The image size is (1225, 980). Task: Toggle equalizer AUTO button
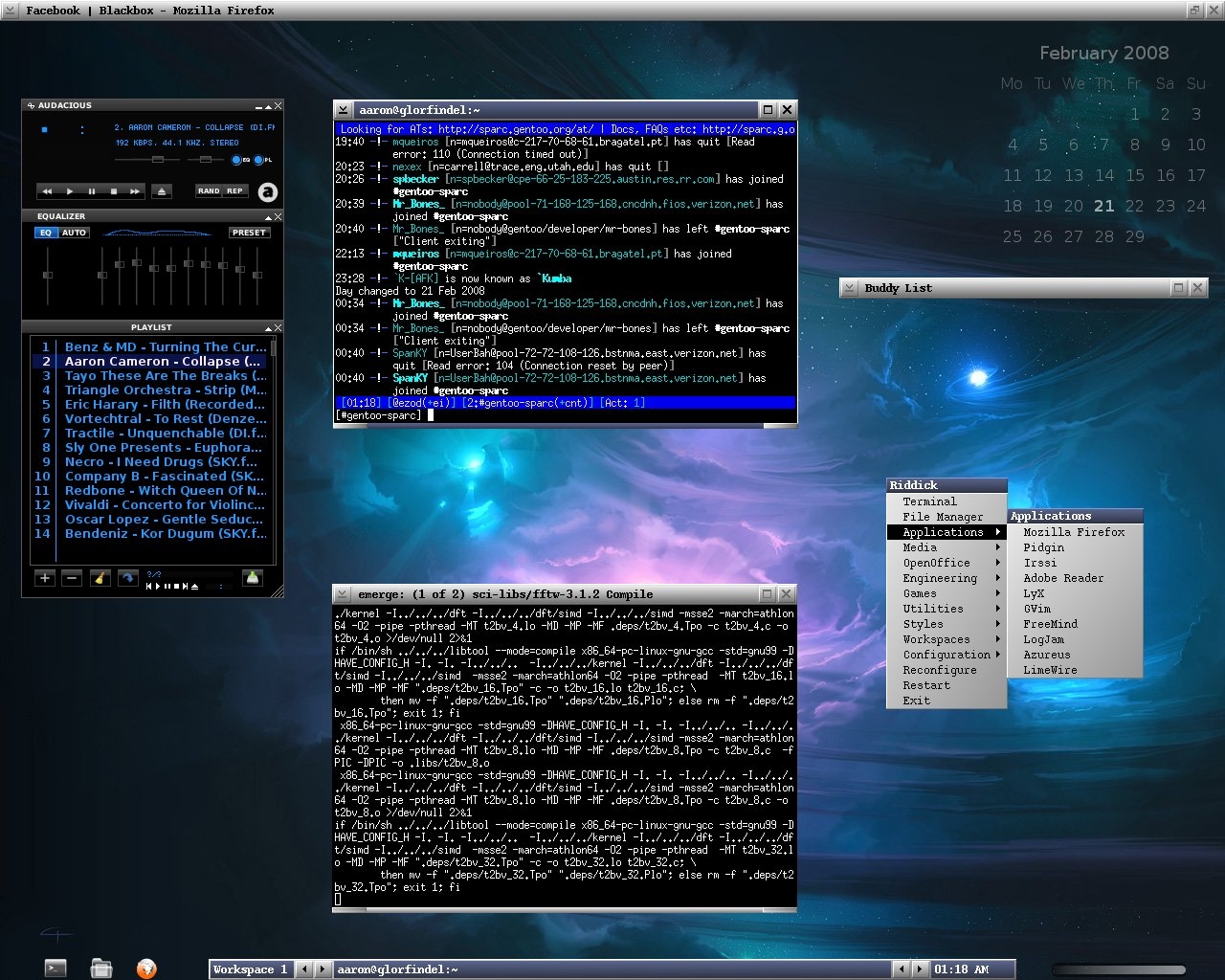(x=74, y=233)
